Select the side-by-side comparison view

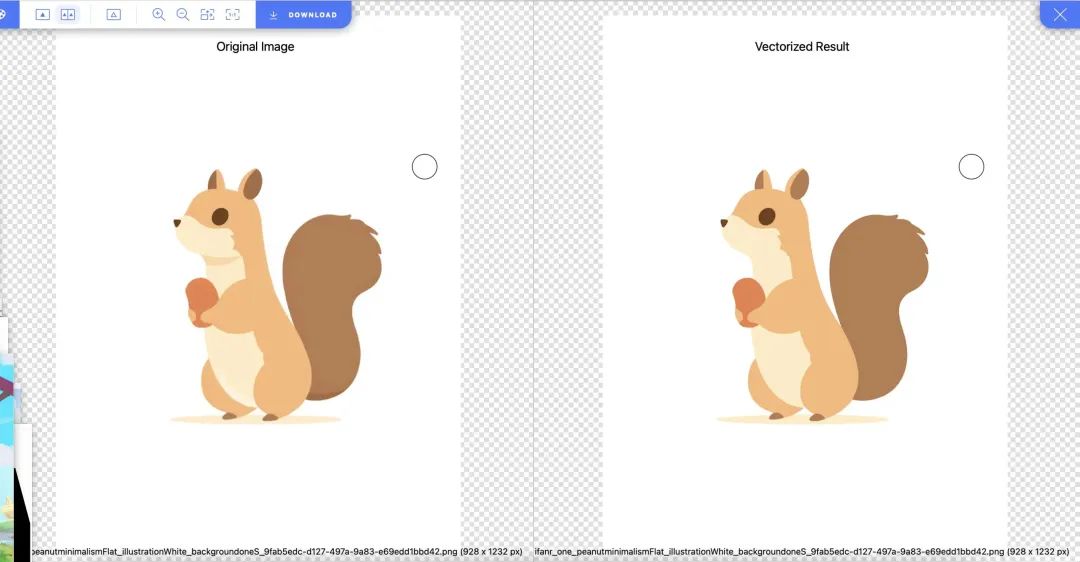click(68, 15)
